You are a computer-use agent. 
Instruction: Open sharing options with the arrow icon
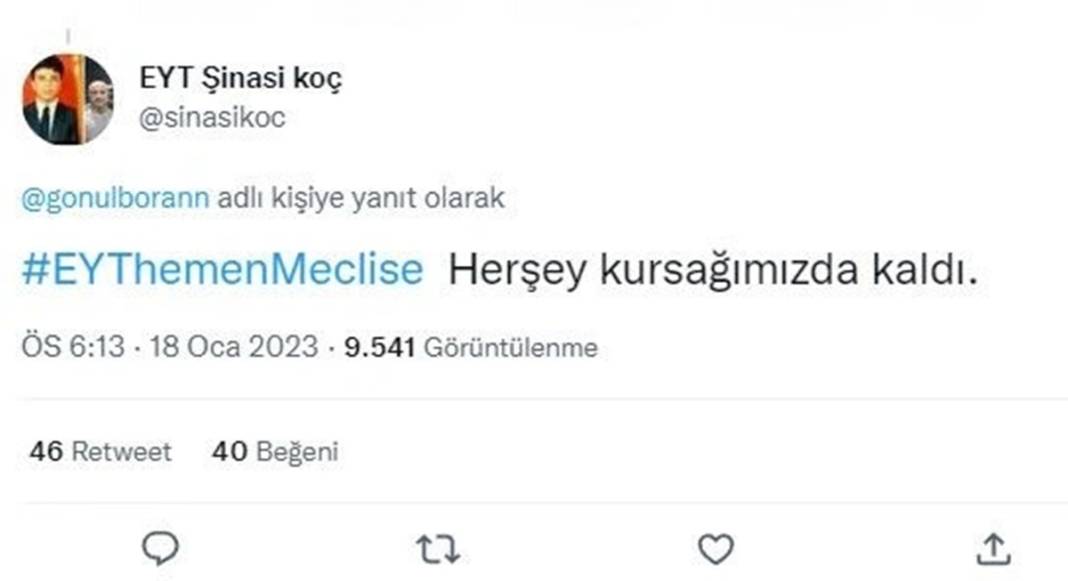point(992,547)
